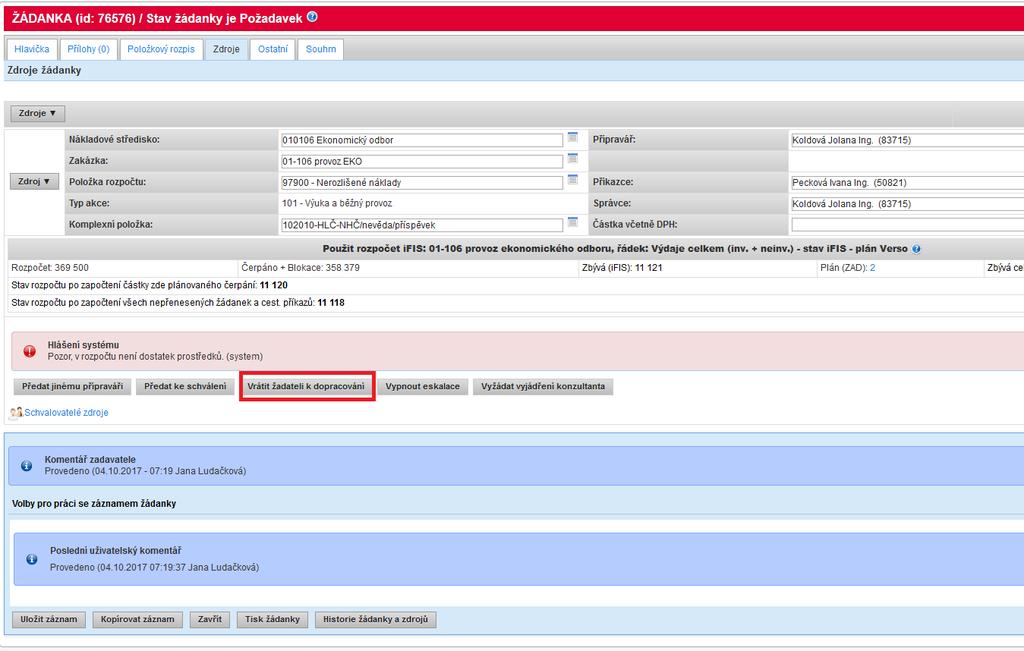This screenshot has height=651, width=1024.
Task: Open the Schvalovatelé zdroje link
Action: pyautogui.click(x=67, y=413)
